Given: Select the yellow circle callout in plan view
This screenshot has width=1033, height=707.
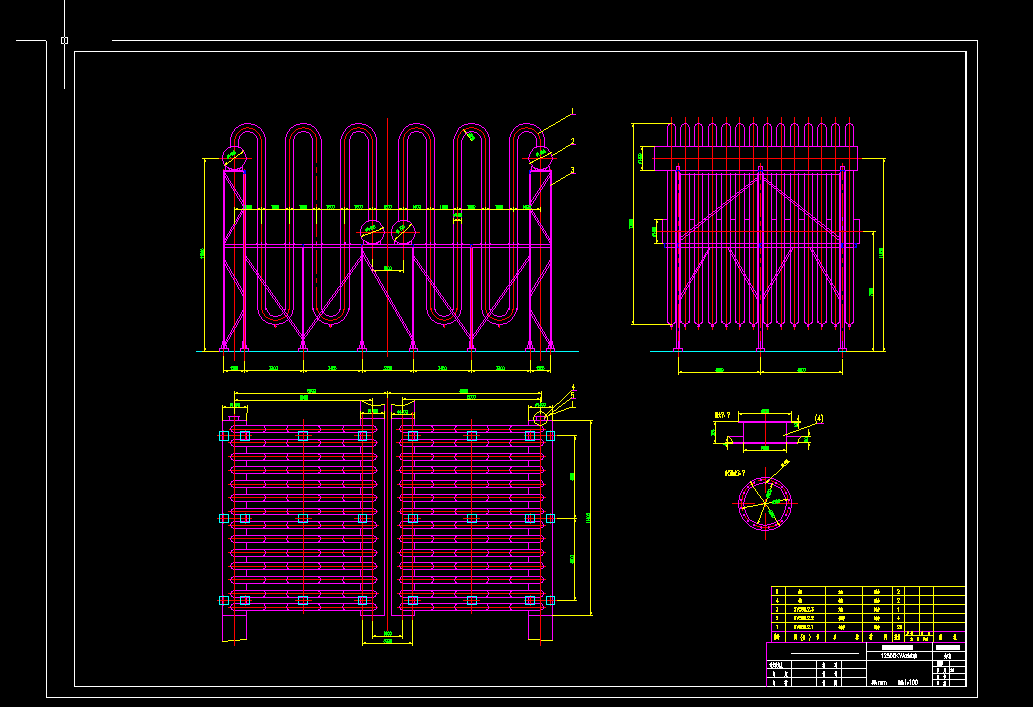Looking at the screenshot, I should pos(540,418).
